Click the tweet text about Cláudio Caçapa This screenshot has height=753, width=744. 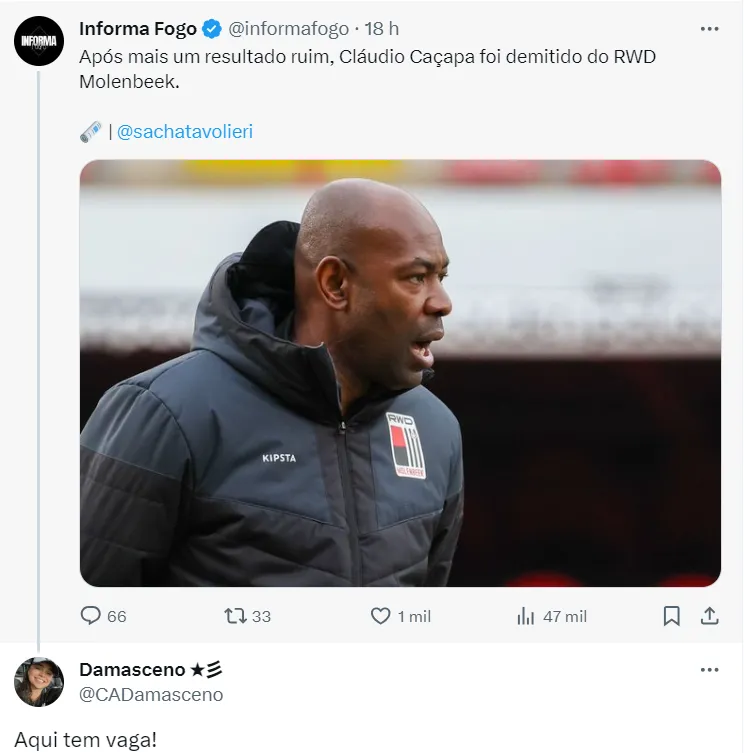tap(367, 69)
